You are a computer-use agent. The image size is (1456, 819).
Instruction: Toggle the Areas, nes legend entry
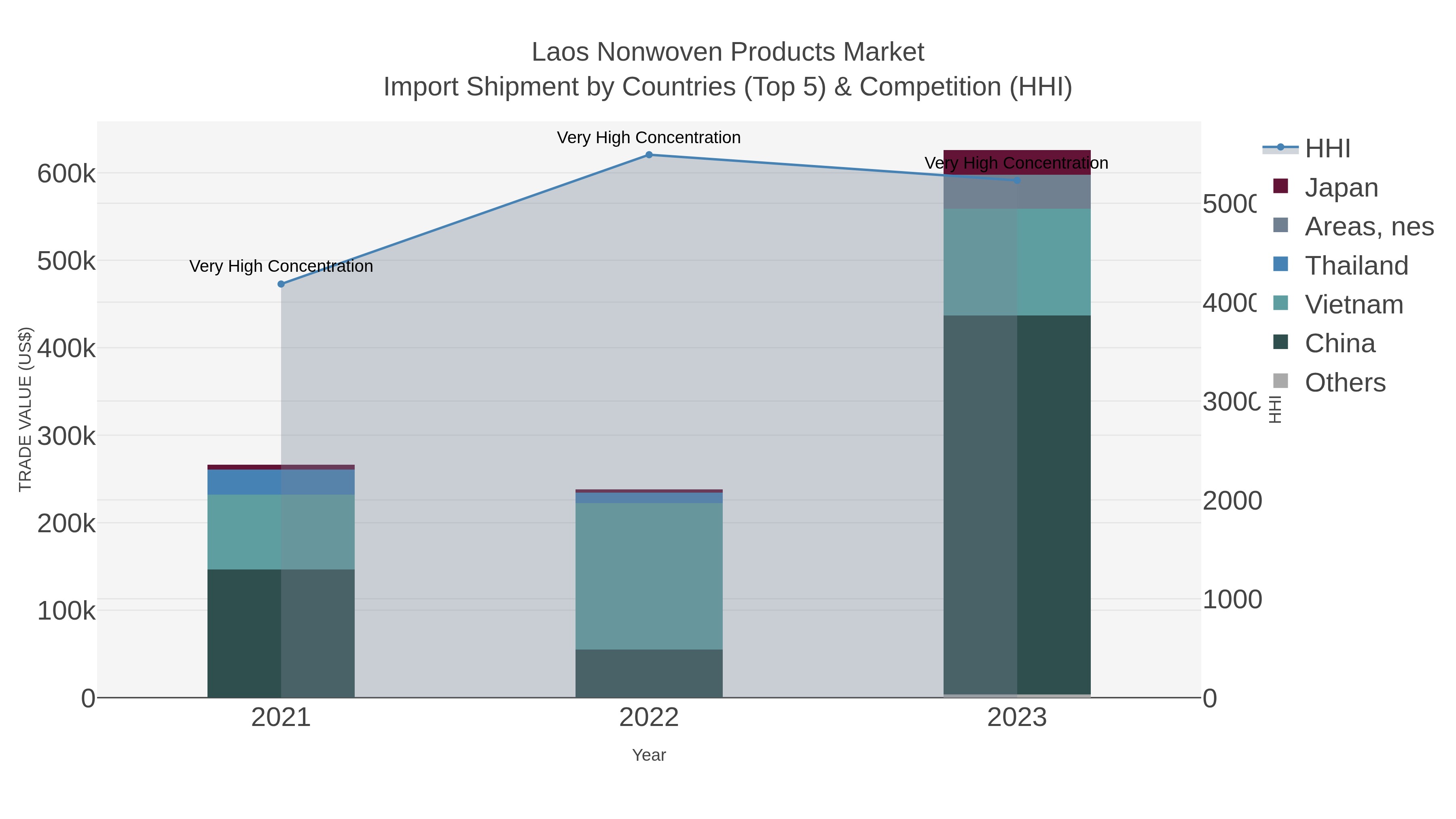click(1353, 226)
